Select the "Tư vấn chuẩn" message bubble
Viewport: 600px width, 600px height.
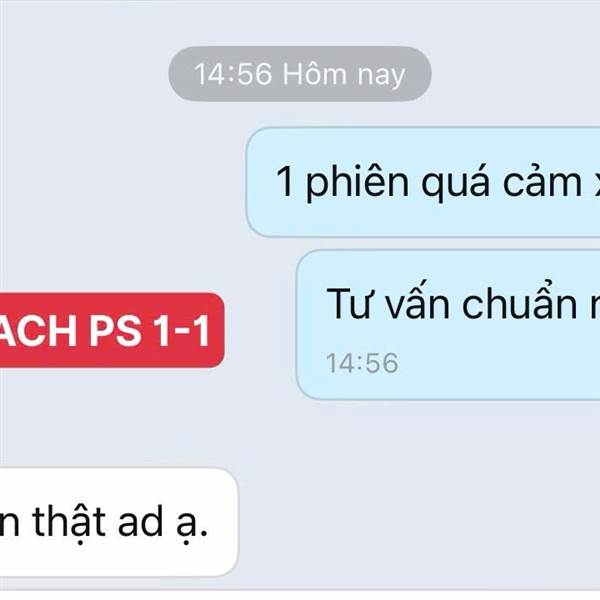tap(448, 324)
